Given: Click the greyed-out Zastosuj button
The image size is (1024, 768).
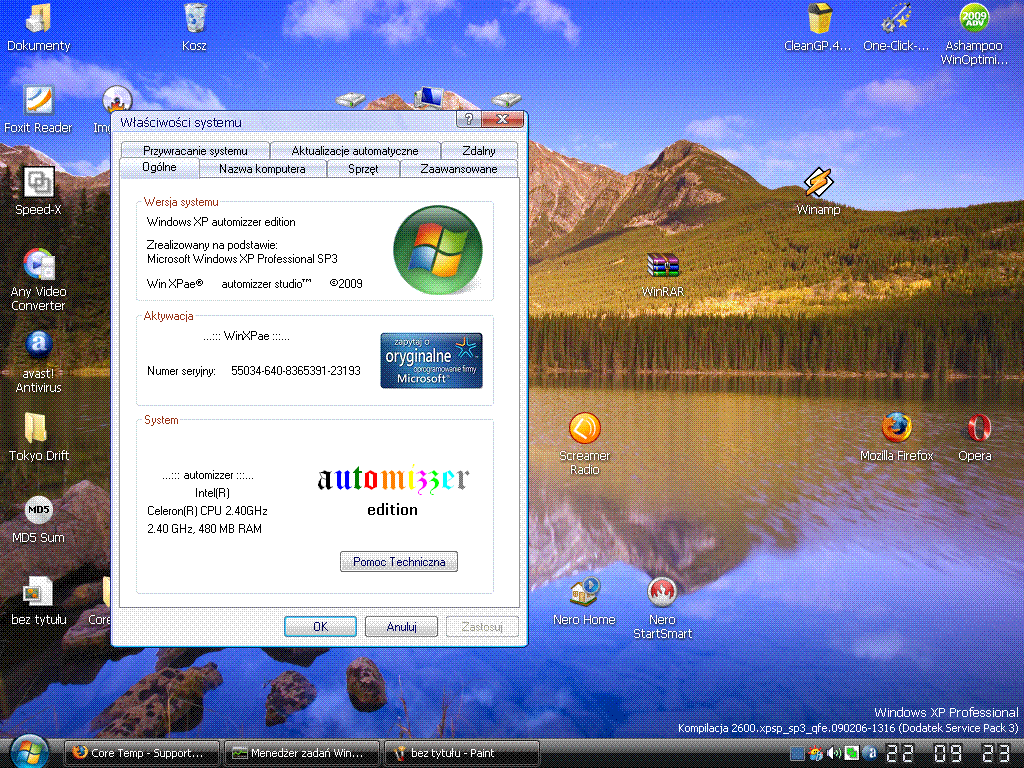Looking at the screenshot, I should click(482, 627).
